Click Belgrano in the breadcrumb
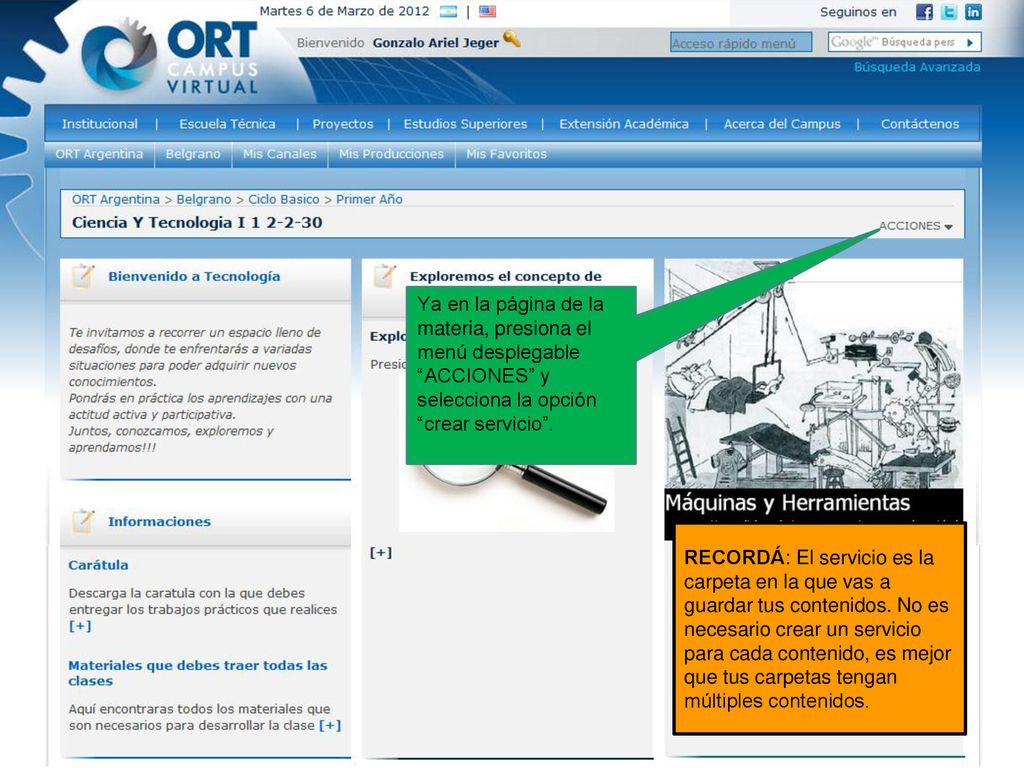The width and height of the screenshot is (1024, 768). coord(204,199)
